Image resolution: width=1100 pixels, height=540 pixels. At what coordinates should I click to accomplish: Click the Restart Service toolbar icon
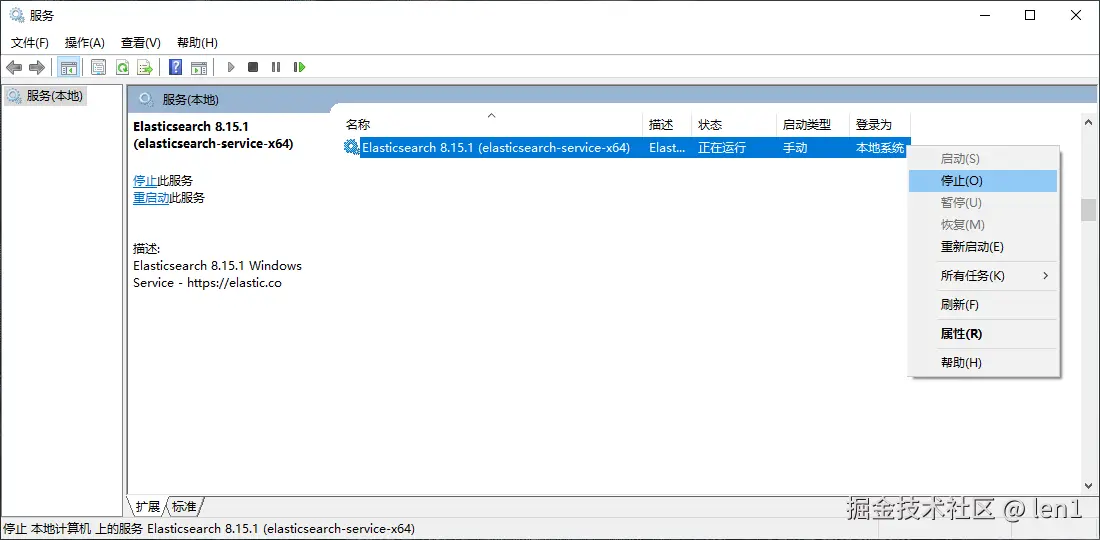[x=300, y=67]
